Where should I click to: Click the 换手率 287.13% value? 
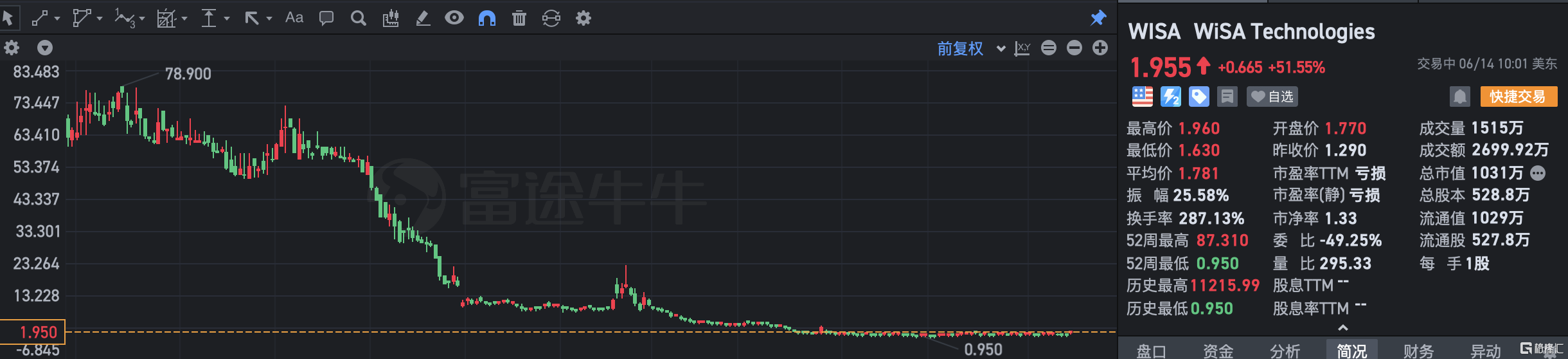pyautogui.click(x=1211, y=218)
